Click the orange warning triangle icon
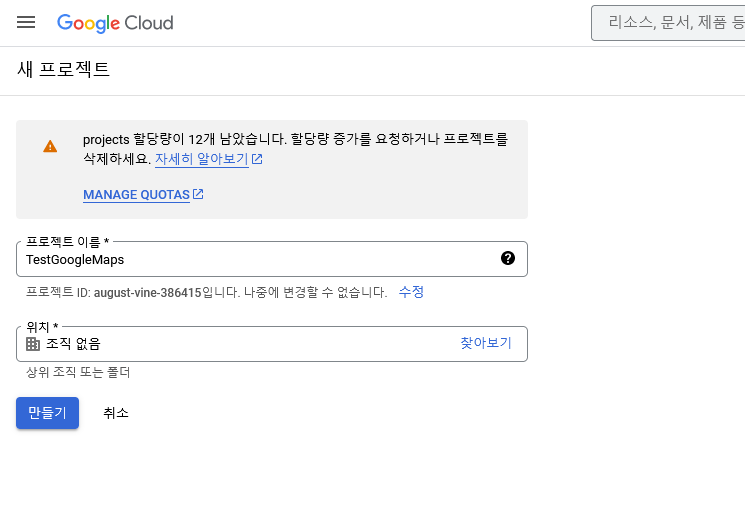This screenshot has width=745, height=530. 50,146
